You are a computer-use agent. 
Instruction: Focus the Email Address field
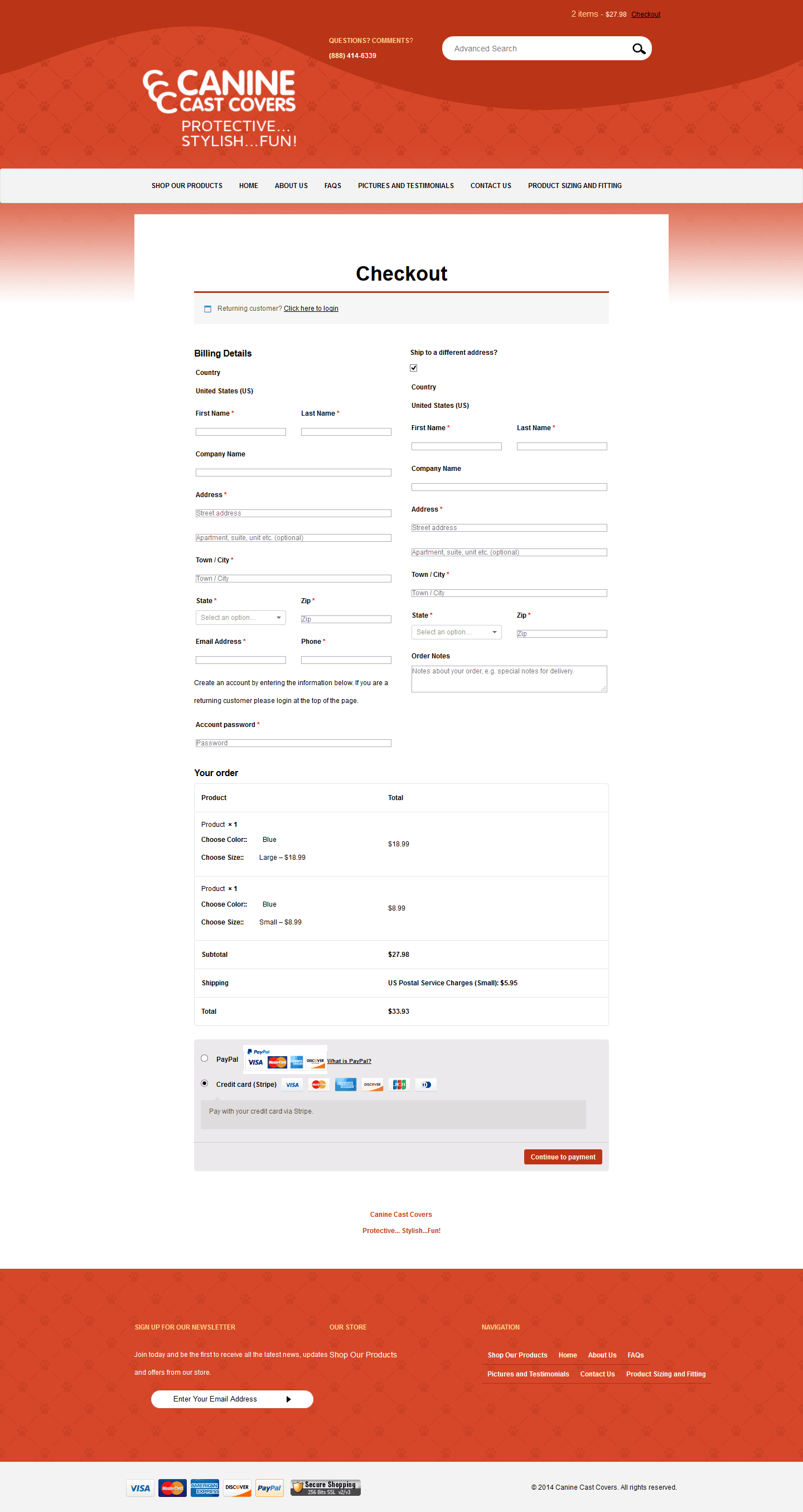[x=240, y=661]
